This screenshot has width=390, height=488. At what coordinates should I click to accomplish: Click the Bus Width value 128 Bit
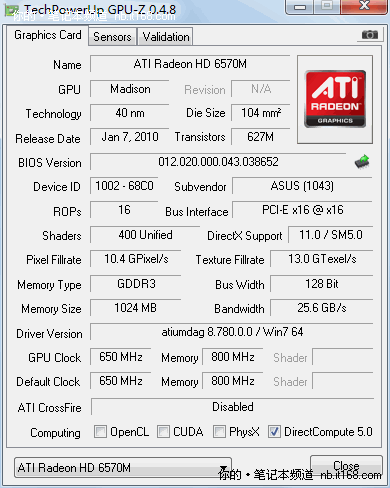click(322, 284)
